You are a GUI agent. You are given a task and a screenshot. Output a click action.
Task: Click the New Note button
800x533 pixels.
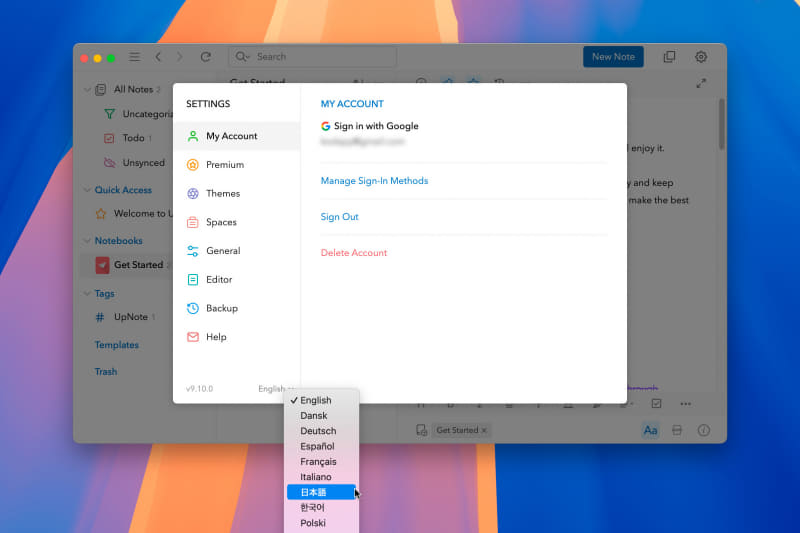tap(613, 57)
